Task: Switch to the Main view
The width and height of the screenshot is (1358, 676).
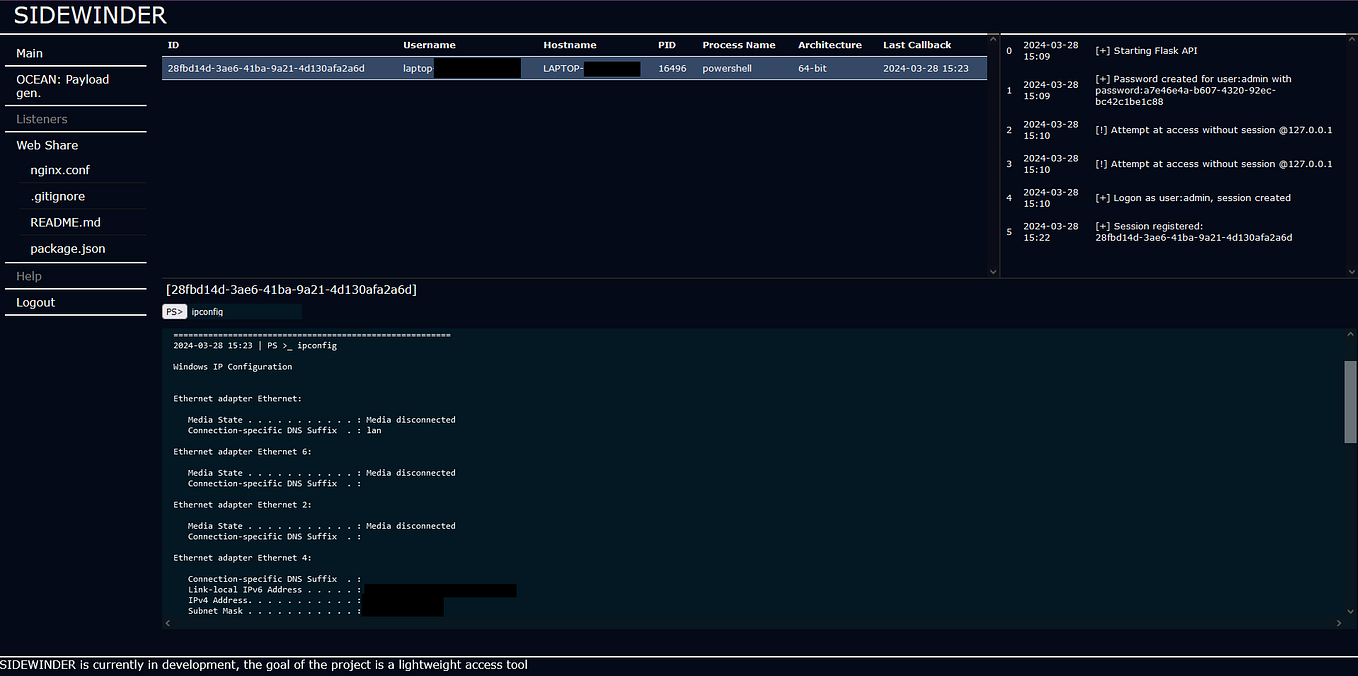Action: [30, 53]
